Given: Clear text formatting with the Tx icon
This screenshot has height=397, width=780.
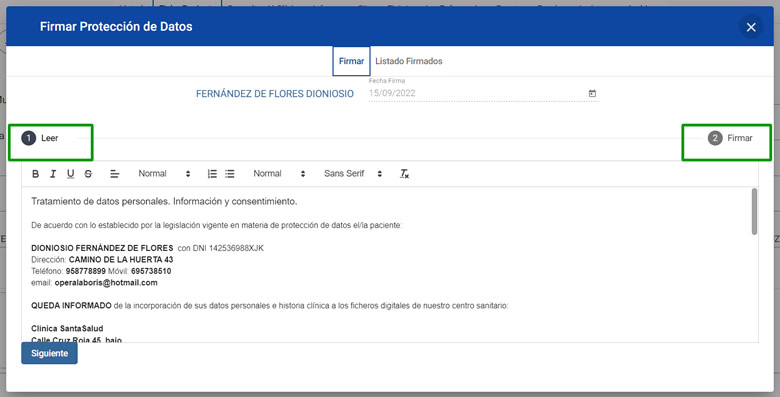Looking at the screenshot, I should point(404,174).
